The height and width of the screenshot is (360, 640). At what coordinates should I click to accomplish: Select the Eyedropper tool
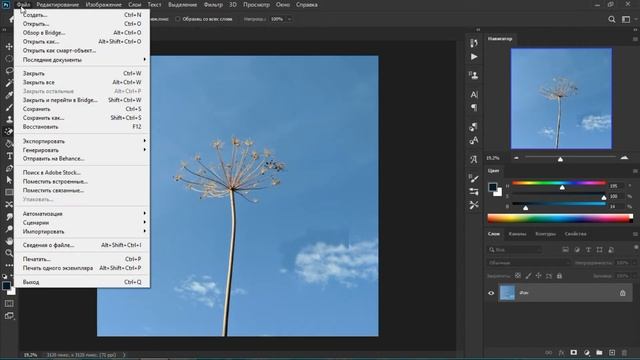[x=9, y=96]
